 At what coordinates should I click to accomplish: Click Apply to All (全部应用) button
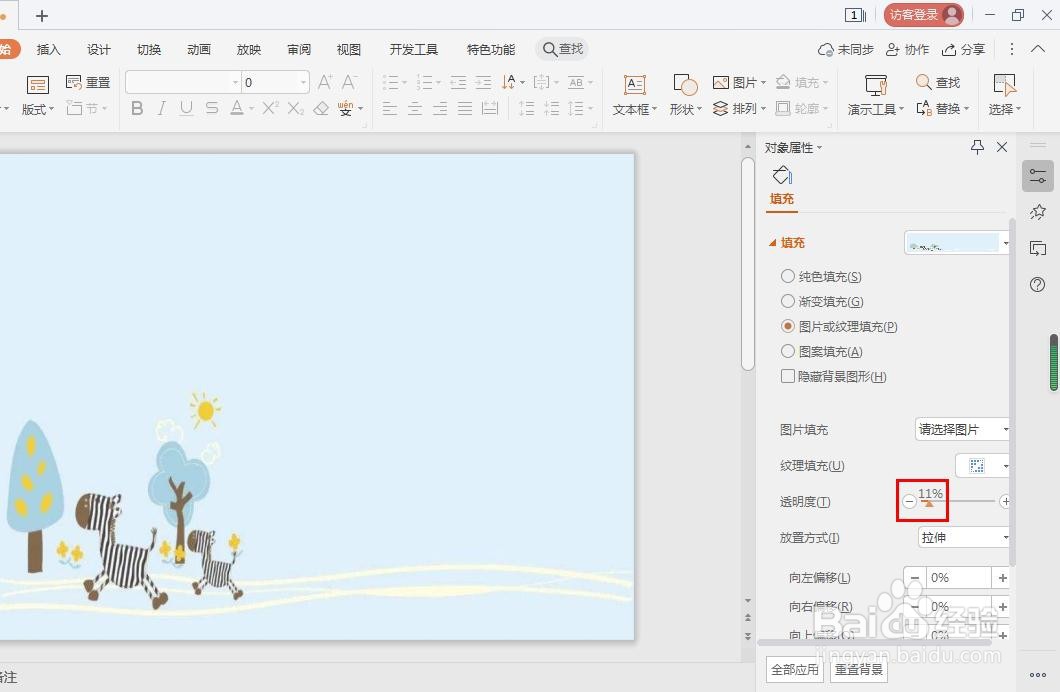(794, 670)
